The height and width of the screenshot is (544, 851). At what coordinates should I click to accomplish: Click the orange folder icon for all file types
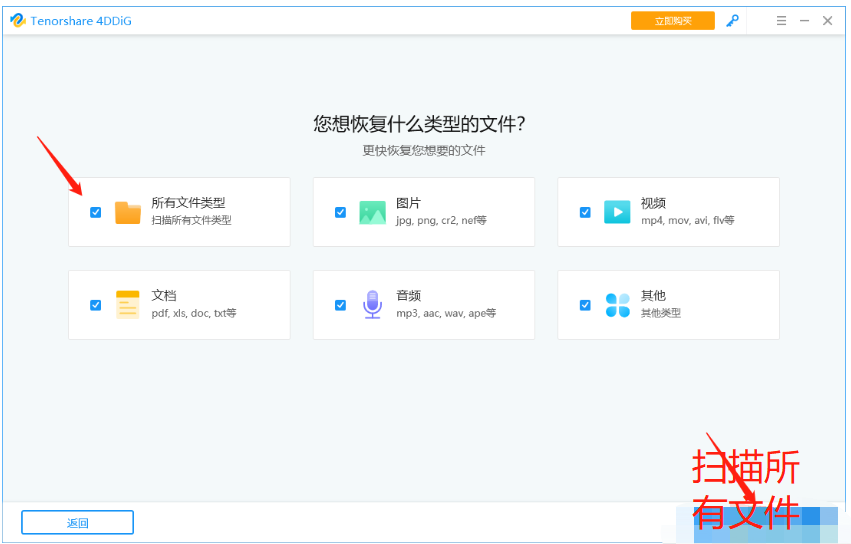click(x=128, y=212)
